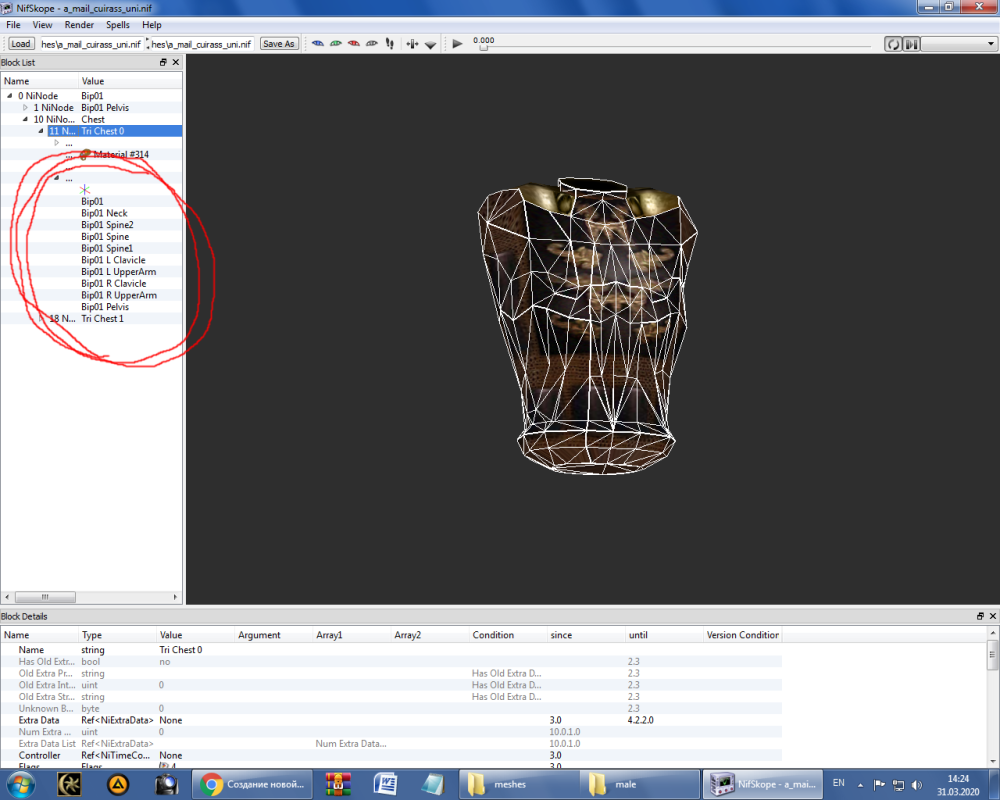Open the Word taskbar icon
The image size is (1000, 800).
(386, 784)
